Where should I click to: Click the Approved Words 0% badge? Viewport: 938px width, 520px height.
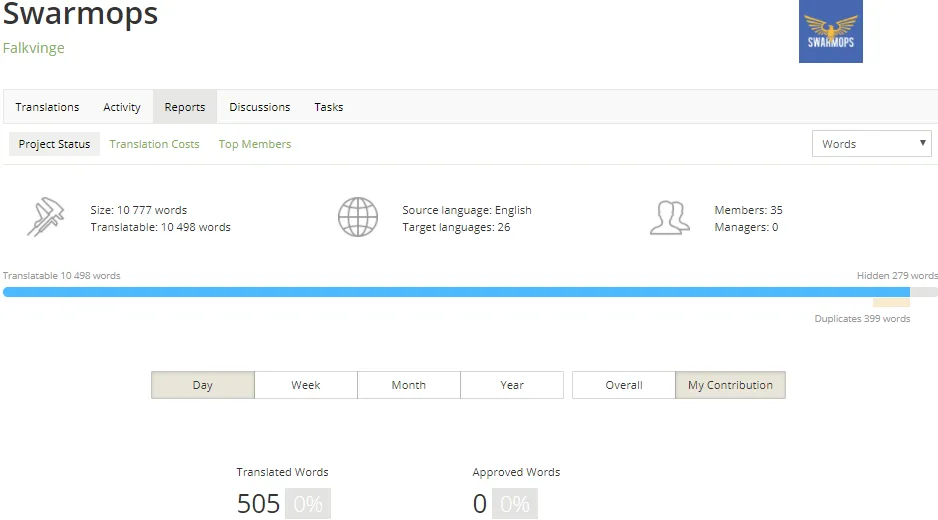coord(515,504)
